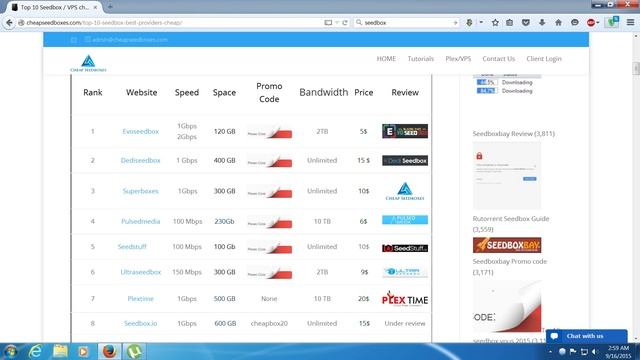Open the Tutorials menu item
The width and height of the screenshot is (640, 360).
[420, 59]
